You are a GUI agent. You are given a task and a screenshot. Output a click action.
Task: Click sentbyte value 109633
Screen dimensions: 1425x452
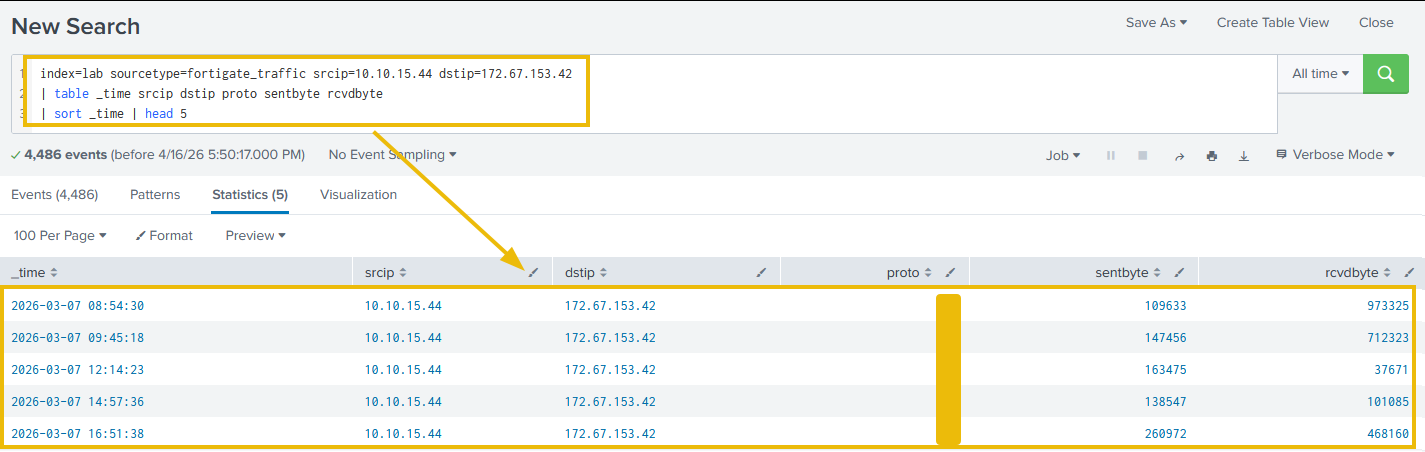coord(1165,306)
